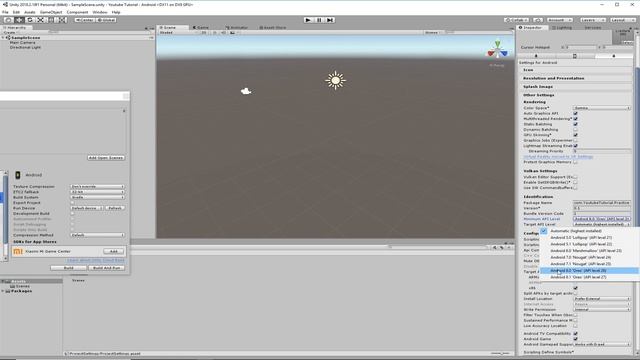This screenshot has width=640, height=360.
Task: Open the Layers dropdown
Action: (593, 20)
